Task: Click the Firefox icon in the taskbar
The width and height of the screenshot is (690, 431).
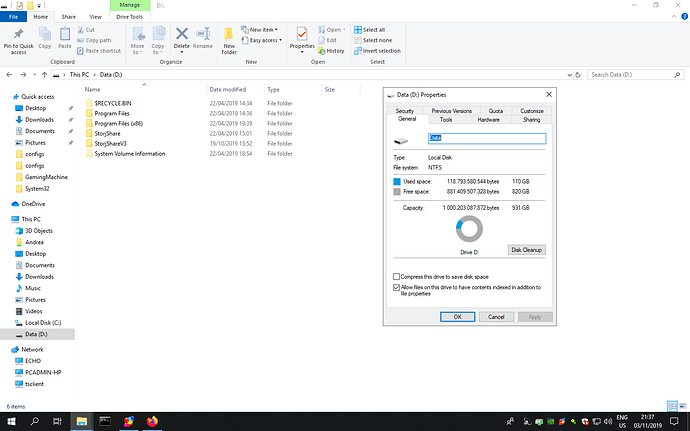Action: 152,421
